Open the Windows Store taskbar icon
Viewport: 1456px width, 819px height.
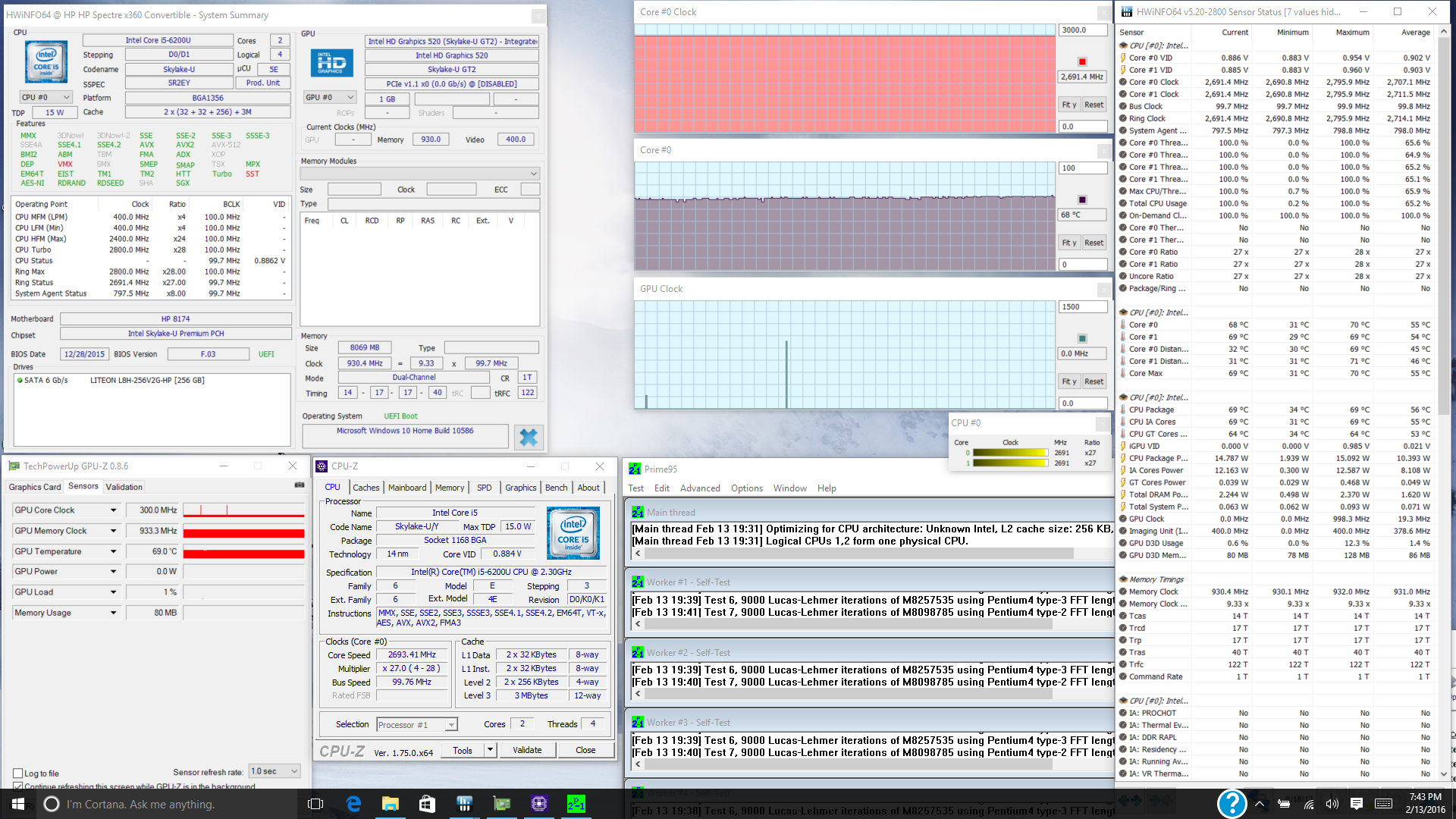[427, 804]
